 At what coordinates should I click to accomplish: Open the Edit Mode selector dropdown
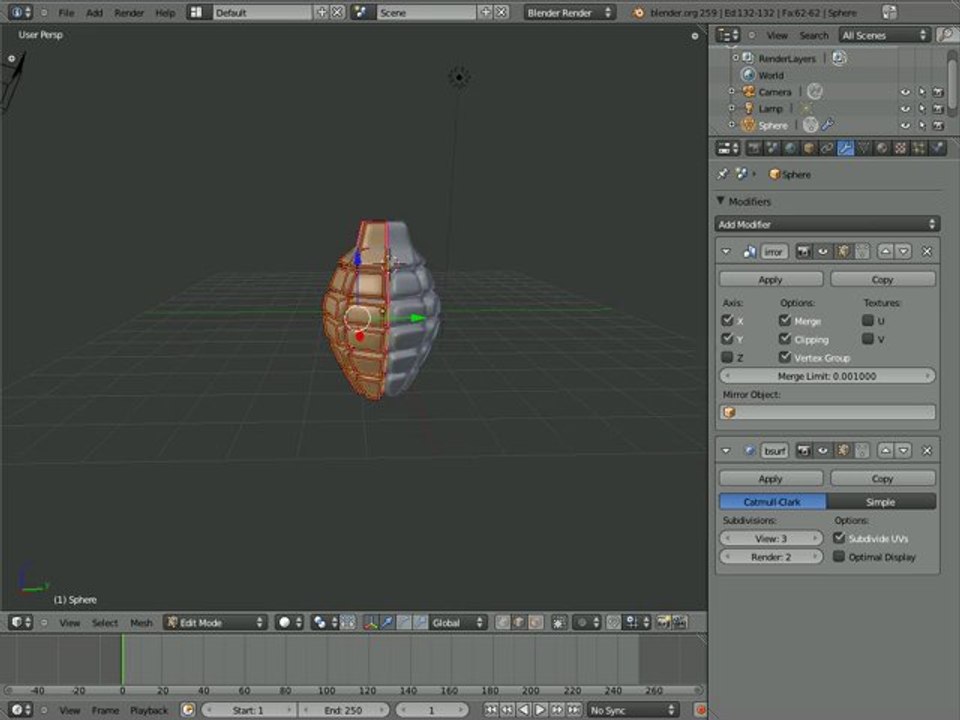(215, 623)
